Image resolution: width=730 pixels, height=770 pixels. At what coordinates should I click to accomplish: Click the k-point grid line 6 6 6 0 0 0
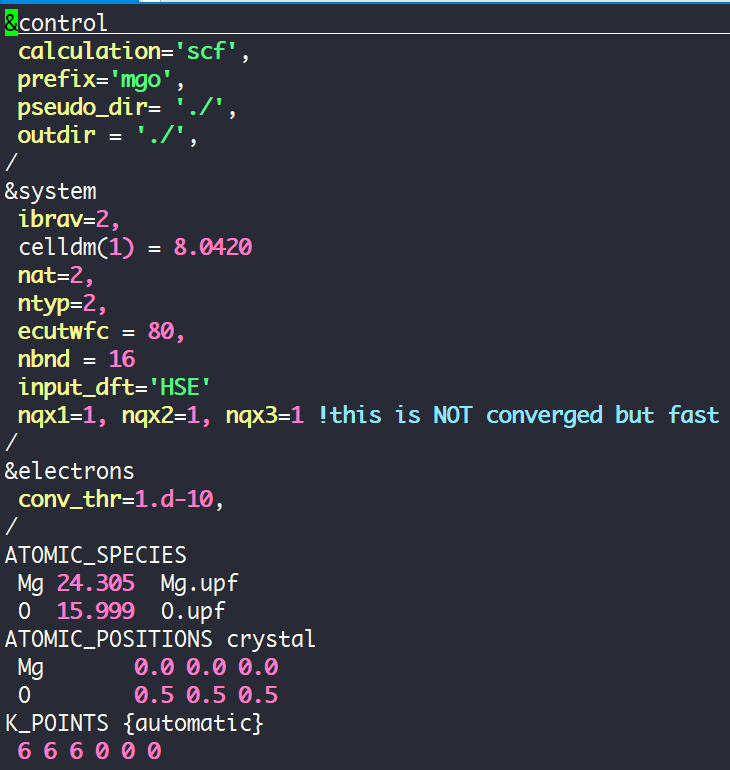click(x=89, y=751)
